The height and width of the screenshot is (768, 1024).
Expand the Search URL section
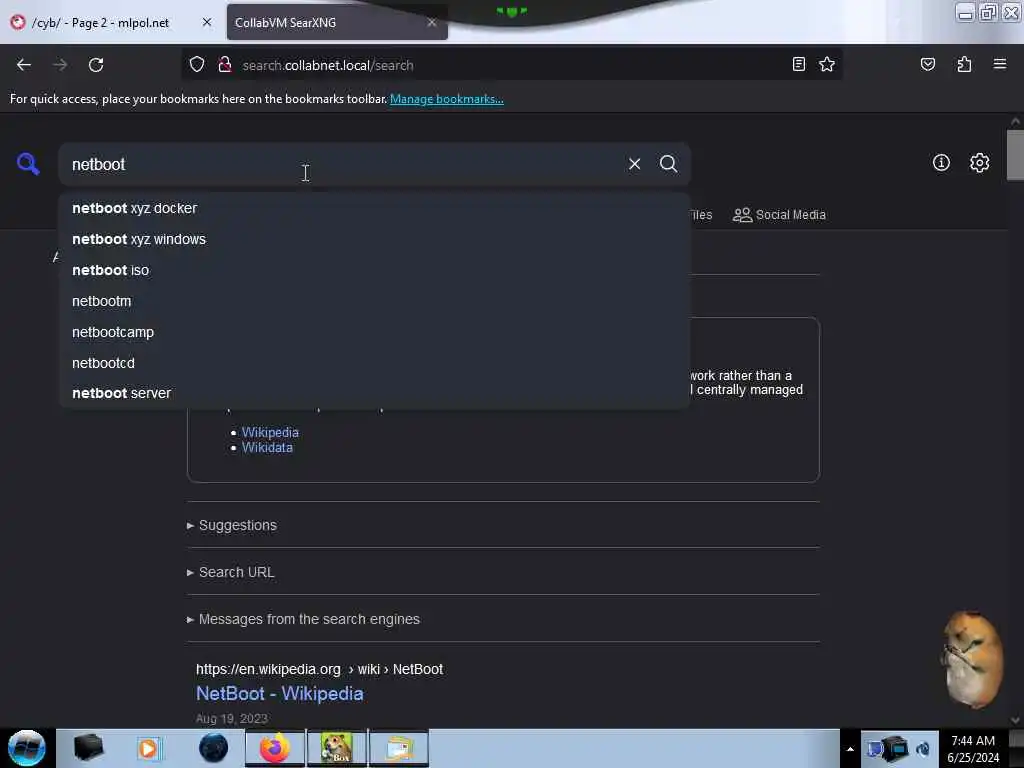(x=231, y=572)
